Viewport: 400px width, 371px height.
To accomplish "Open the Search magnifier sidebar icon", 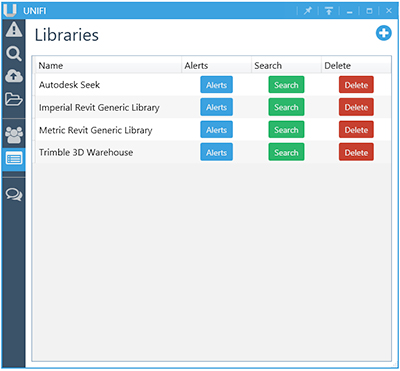I will pyautogui.click(x=14, y=54).
